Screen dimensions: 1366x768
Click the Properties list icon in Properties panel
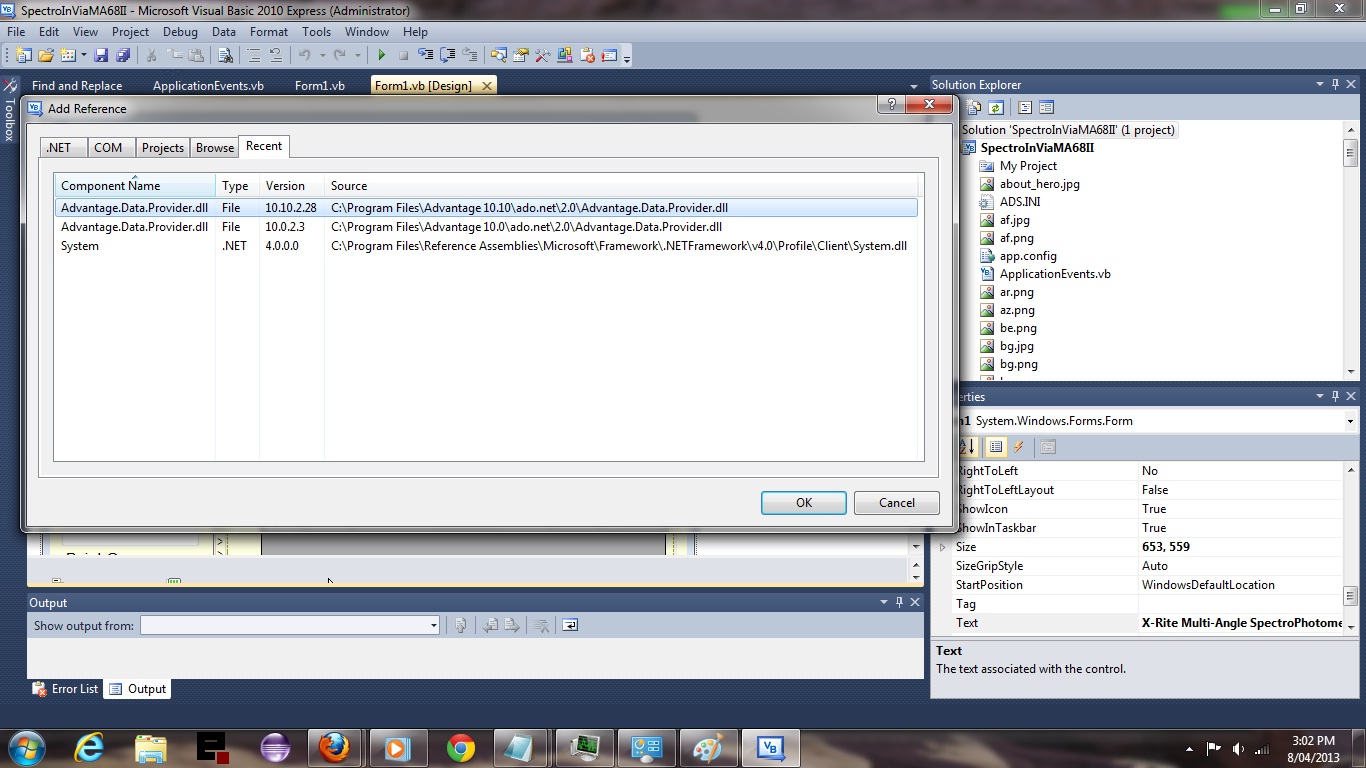tap(996, 447)
